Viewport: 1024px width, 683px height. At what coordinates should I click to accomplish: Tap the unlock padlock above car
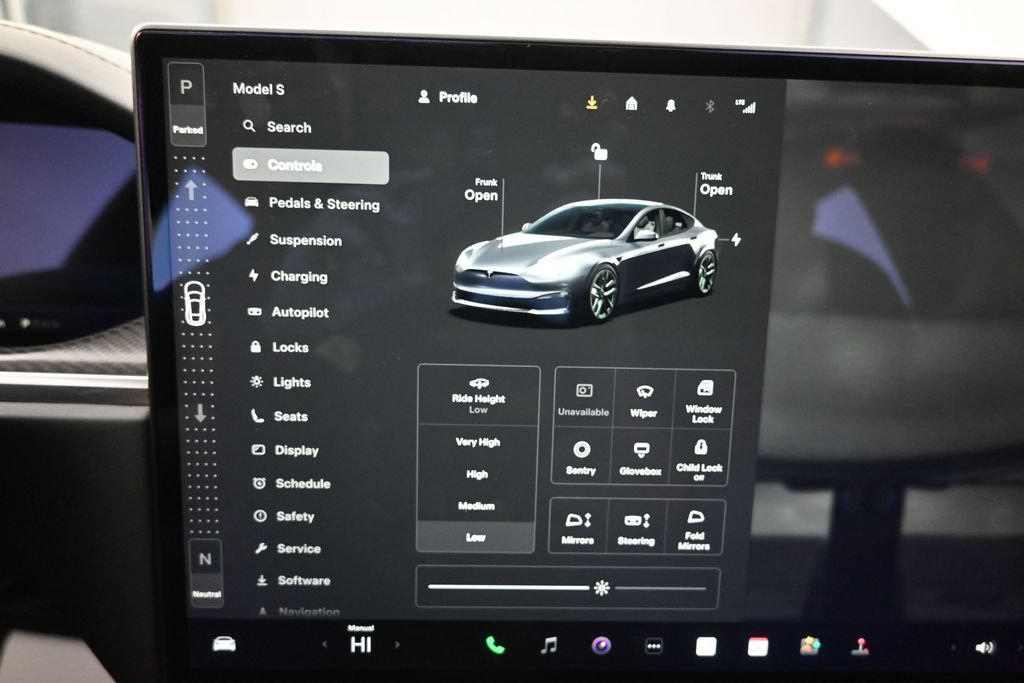(599, 151)
